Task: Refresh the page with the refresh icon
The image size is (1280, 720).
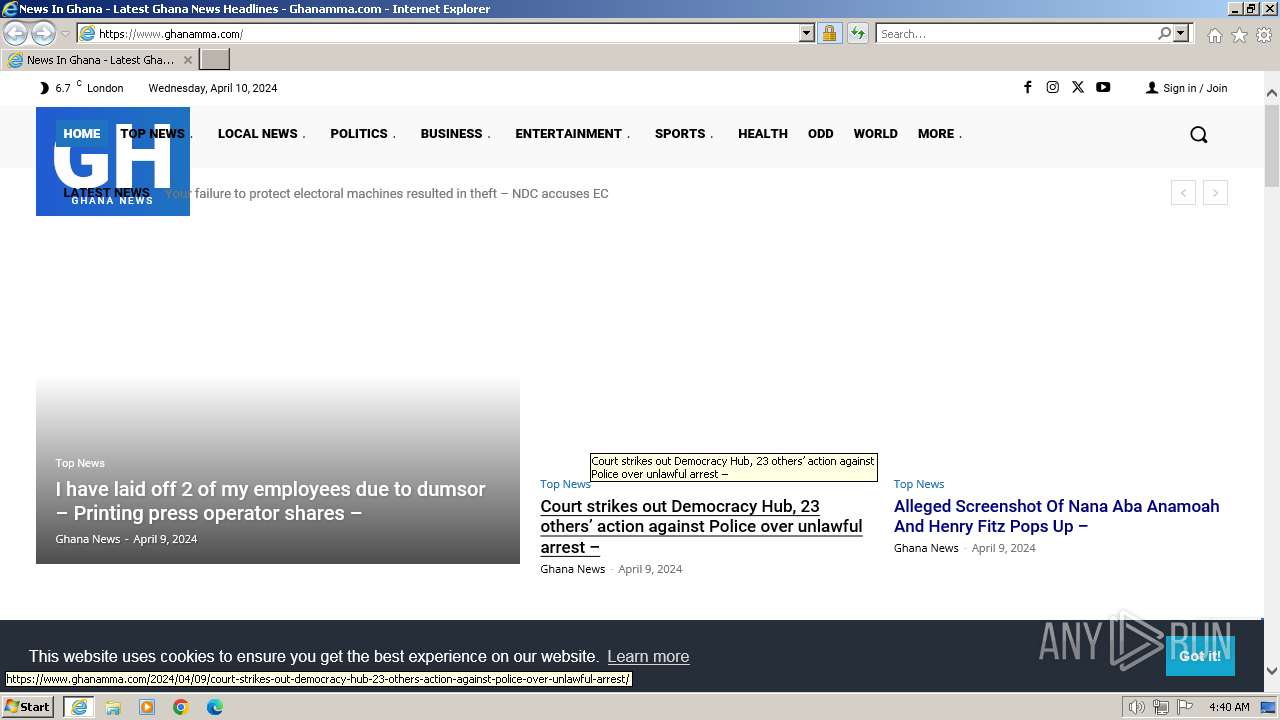Action: 858,33
